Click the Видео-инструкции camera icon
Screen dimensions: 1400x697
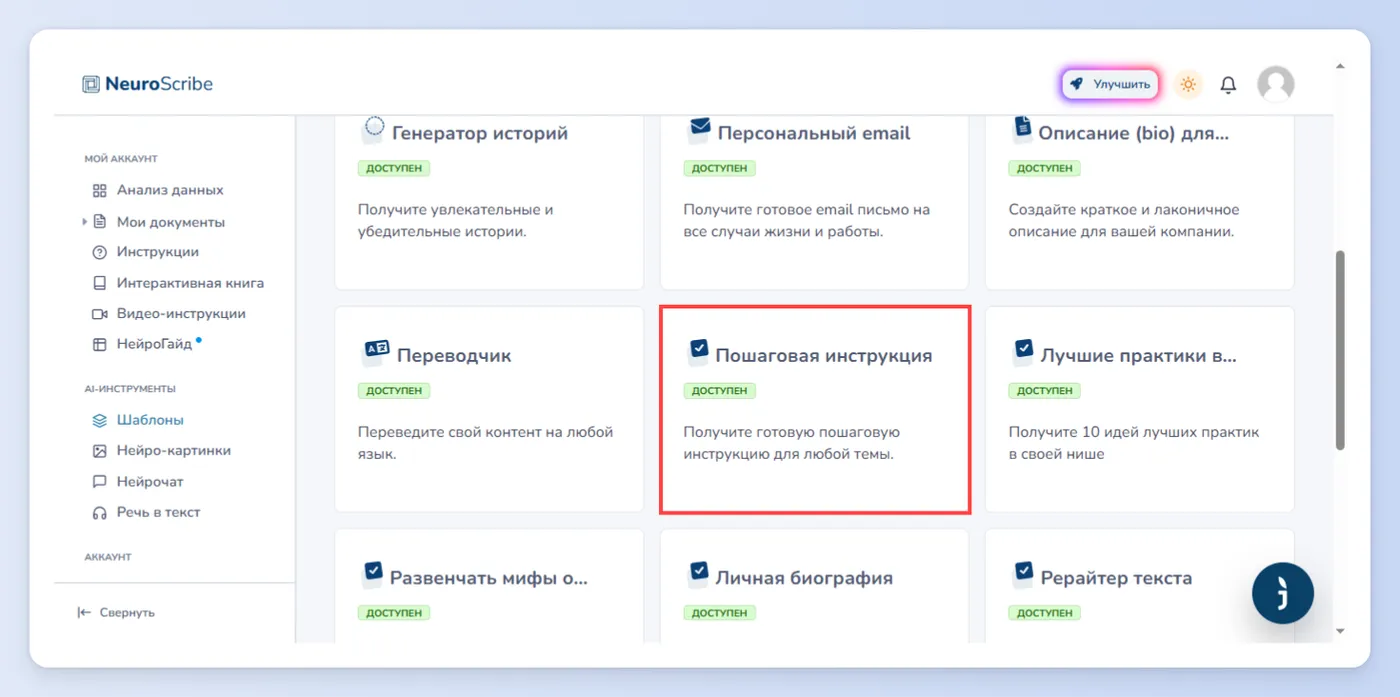pos(99,313)
